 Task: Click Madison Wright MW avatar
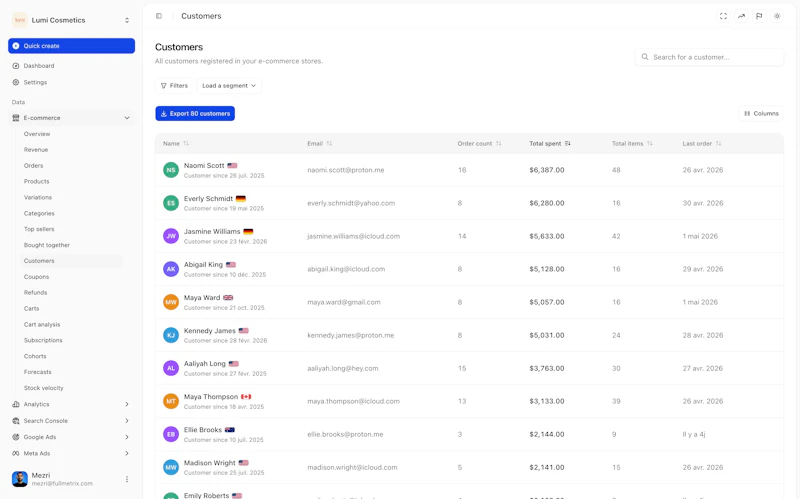pyautogui.click(x=171, y=467)
